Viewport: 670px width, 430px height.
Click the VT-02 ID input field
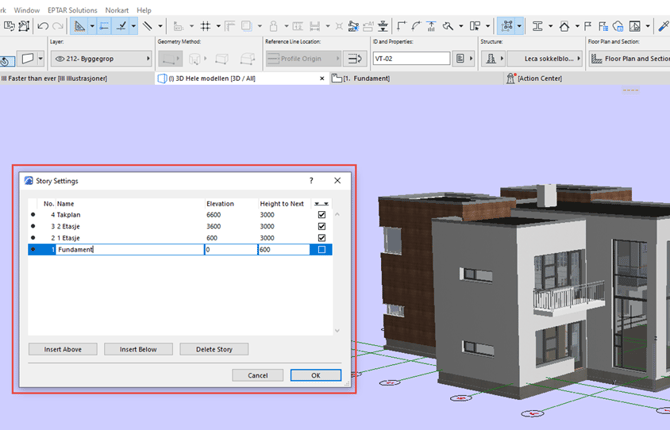pyautogui.click(x=410, y=59)
